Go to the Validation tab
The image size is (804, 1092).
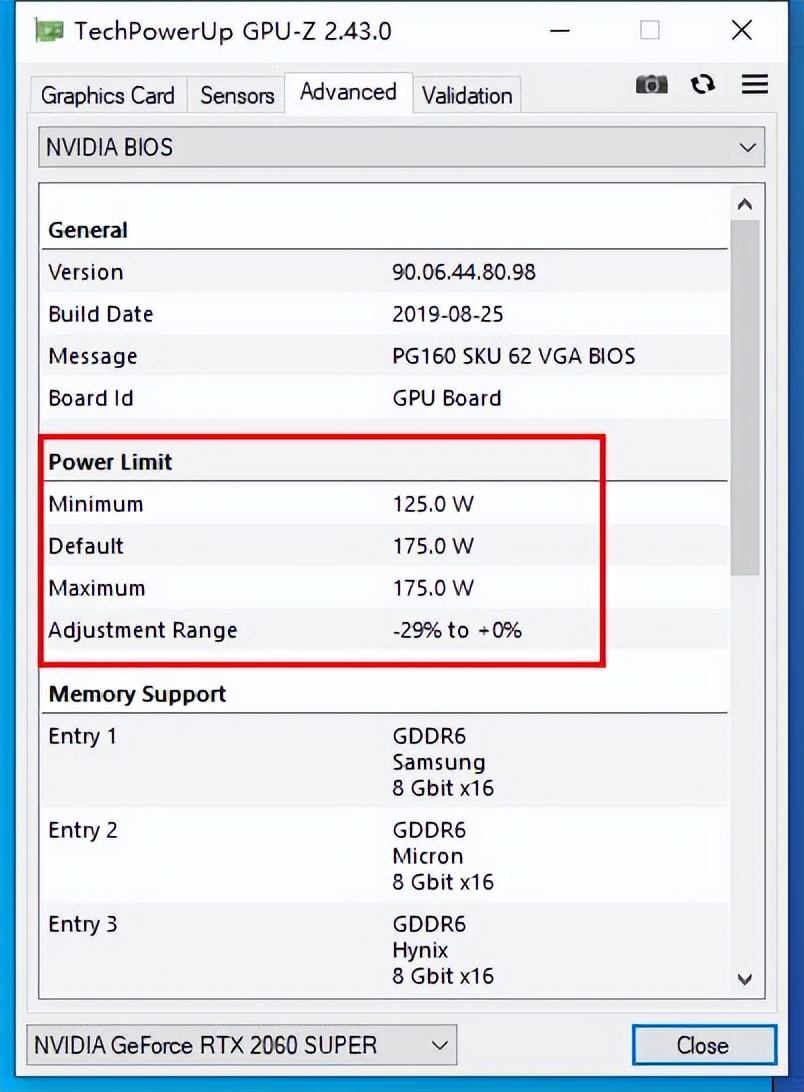coord(467,96)
